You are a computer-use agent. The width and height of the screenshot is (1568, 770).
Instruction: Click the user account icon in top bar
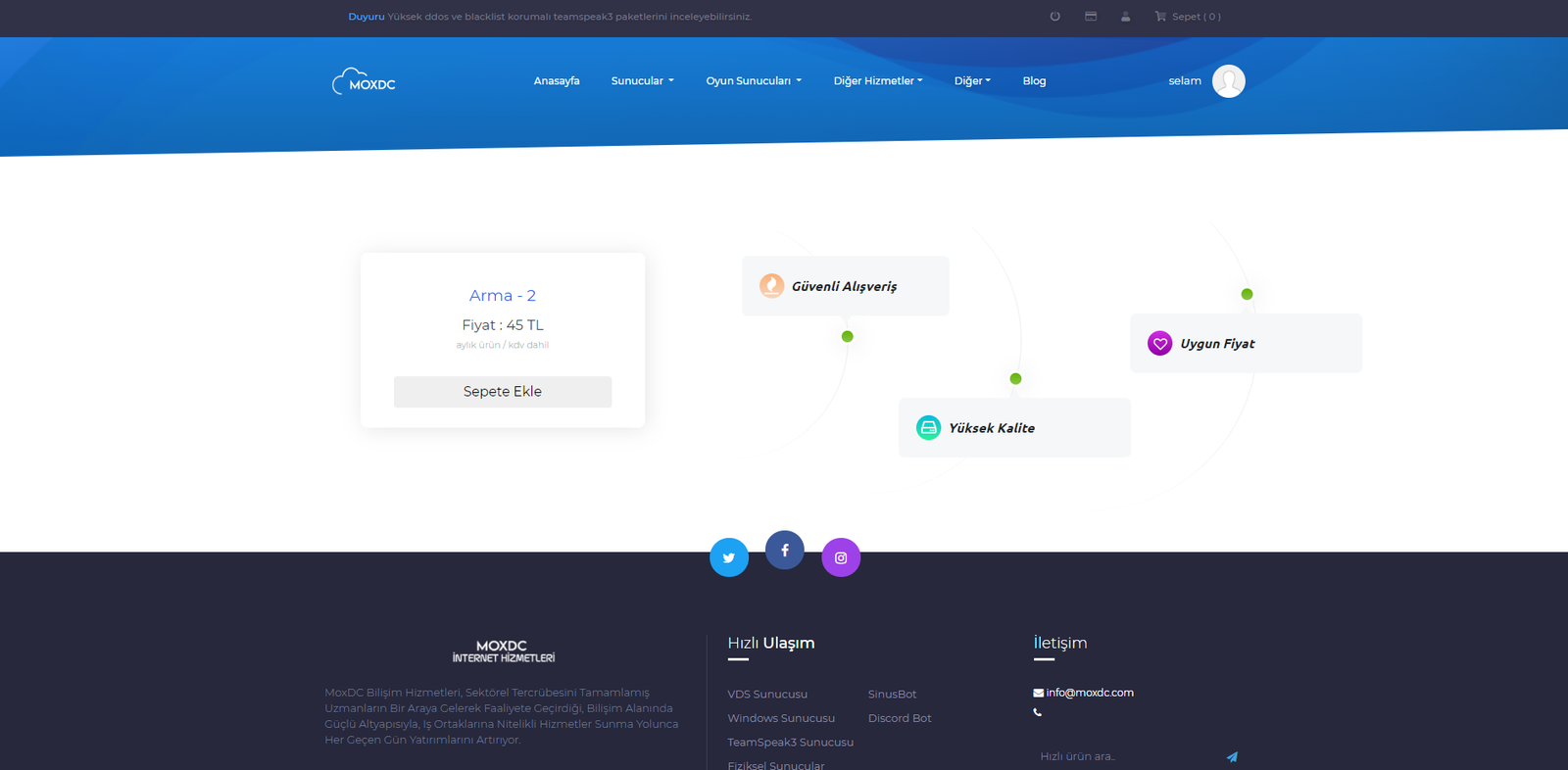pyautogui.click(x=1125, y=17)
